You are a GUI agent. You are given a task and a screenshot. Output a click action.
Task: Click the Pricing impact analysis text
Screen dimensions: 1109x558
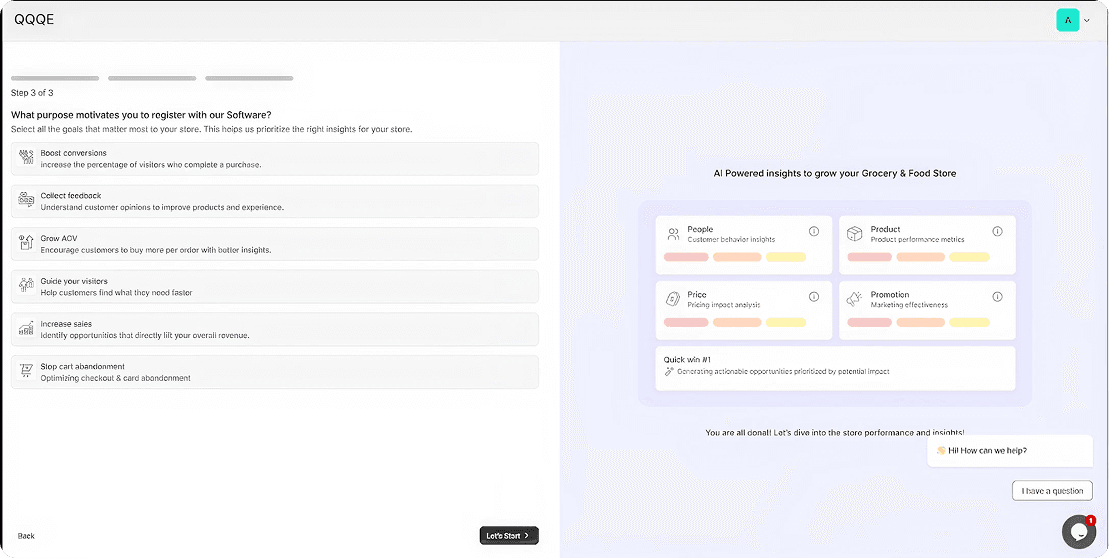724,305
